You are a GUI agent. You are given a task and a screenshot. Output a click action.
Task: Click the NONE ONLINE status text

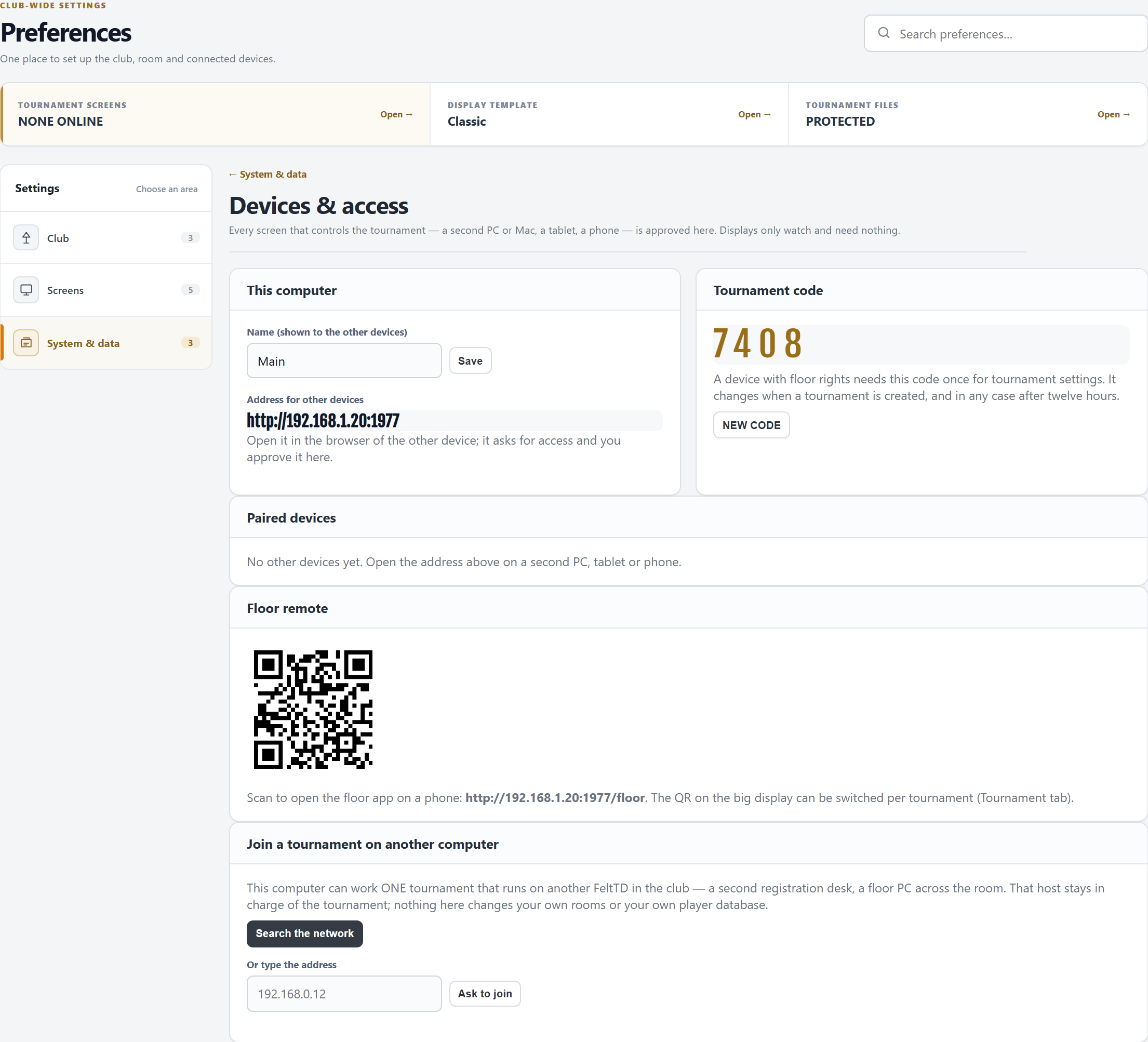coord(60,121)
